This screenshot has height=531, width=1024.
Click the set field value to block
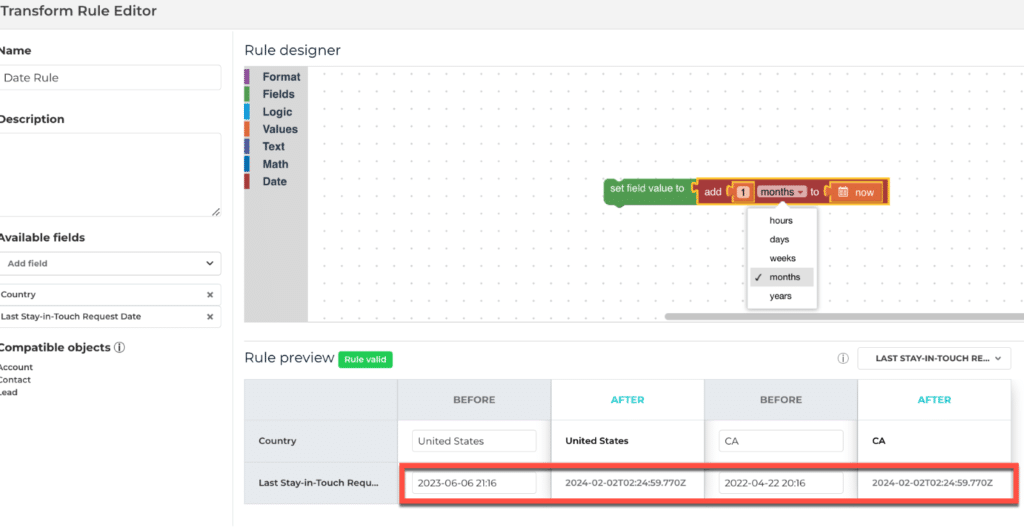tap(648, 189)
